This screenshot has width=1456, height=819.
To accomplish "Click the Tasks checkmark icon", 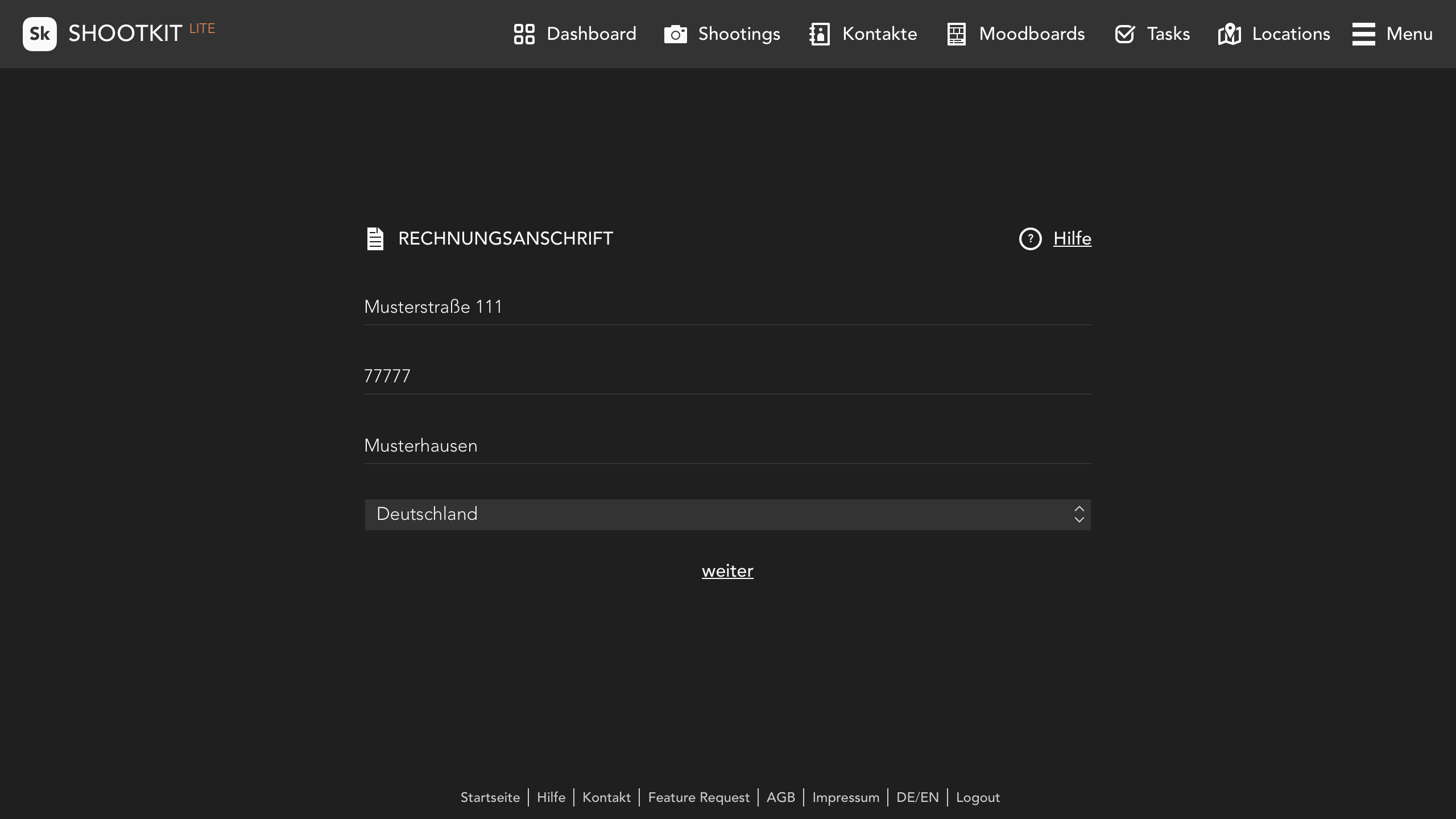I will tap(1125, 34).
